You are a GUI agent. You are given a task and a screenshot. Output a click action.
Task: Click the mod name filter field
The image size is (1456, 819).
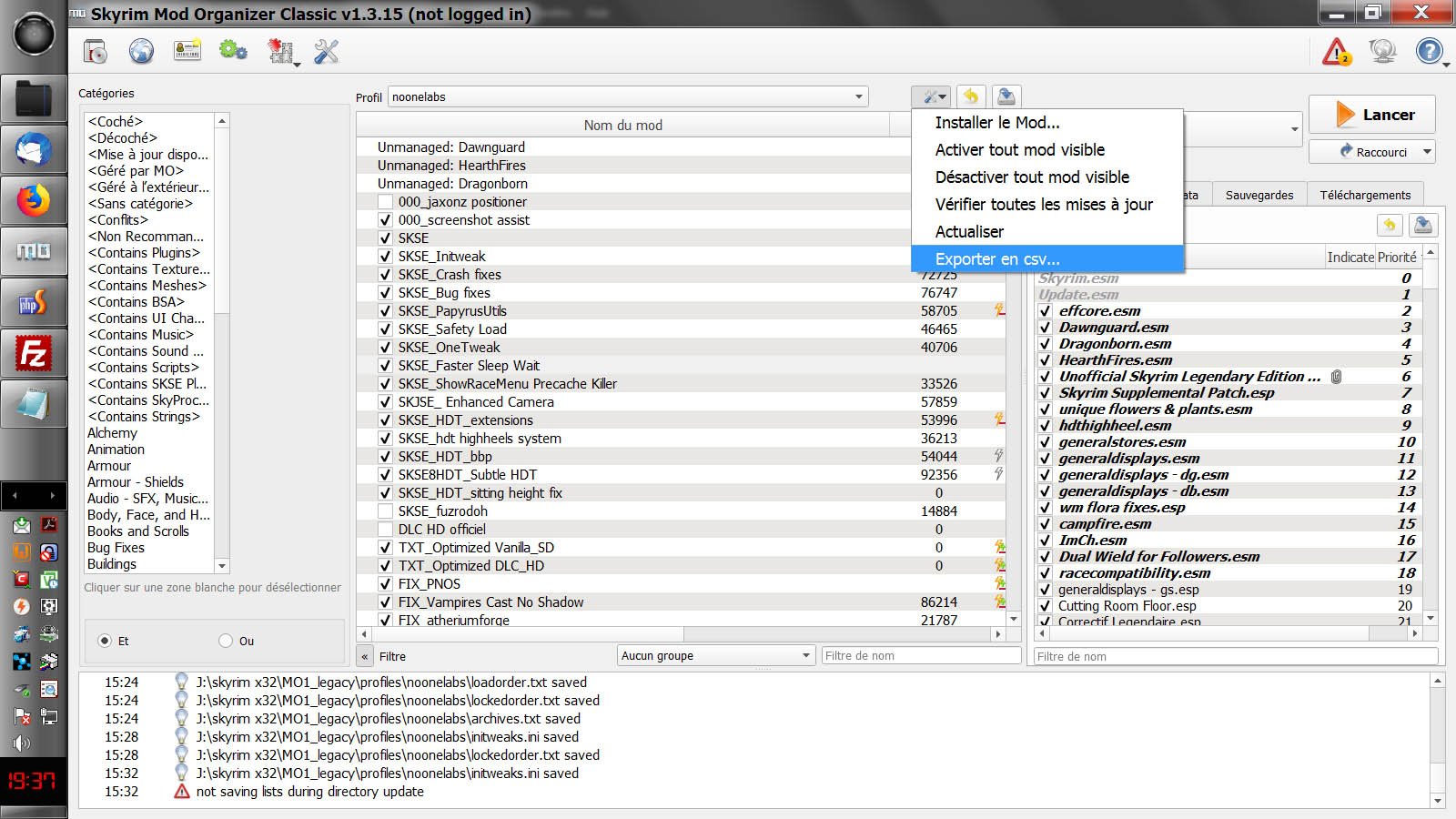[x=921, y=655]
